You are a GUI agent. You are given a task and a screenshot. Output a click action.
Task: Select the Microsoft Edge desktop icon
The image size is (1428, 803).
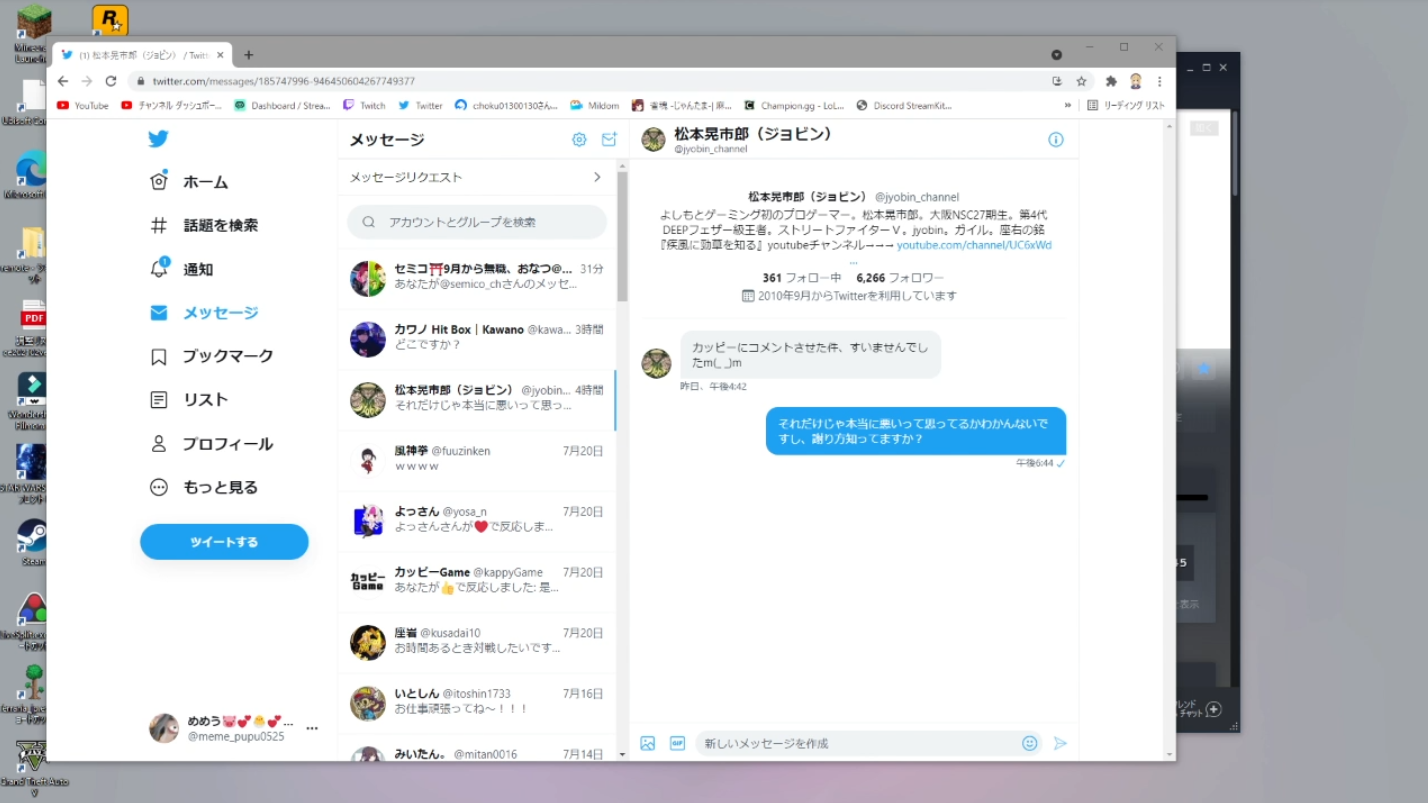pos(29,175)
